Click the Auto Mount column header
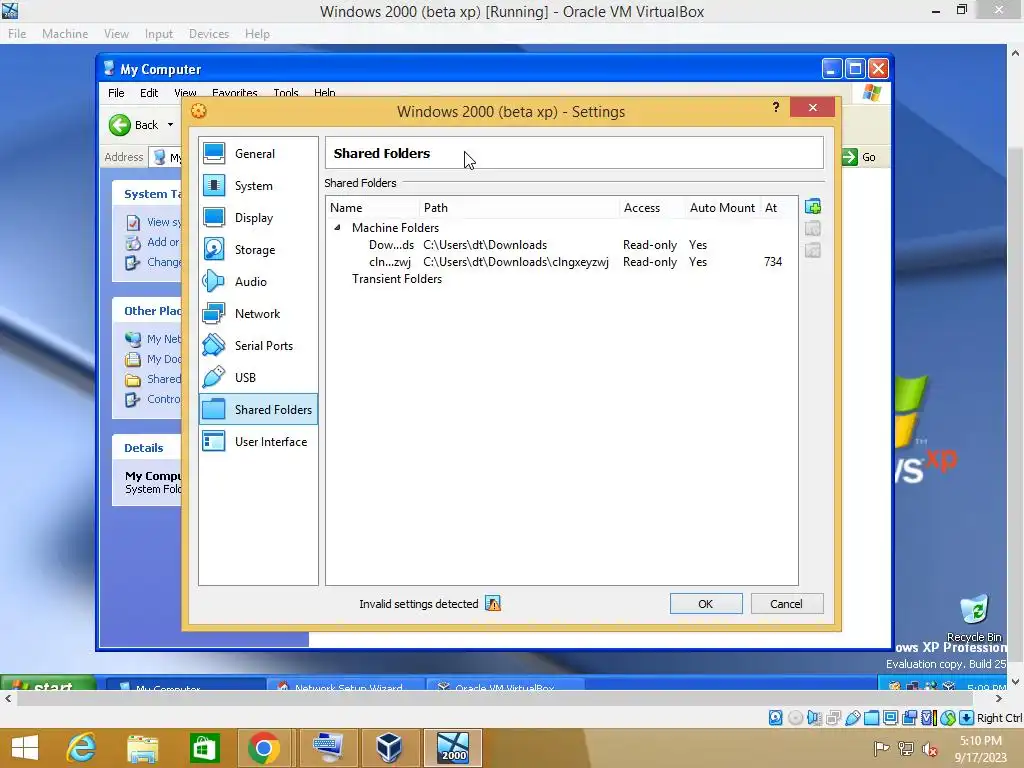This screenshot has height=768, width=1024. pos(722,208)
